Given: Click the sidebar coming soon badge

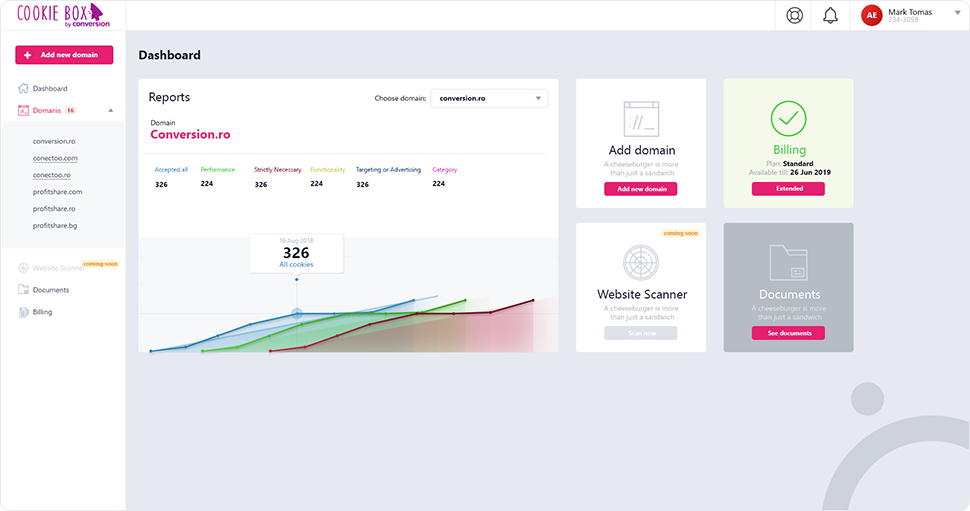Looking at the screenshot, I should pyautogui.click(x=100, y=264).
